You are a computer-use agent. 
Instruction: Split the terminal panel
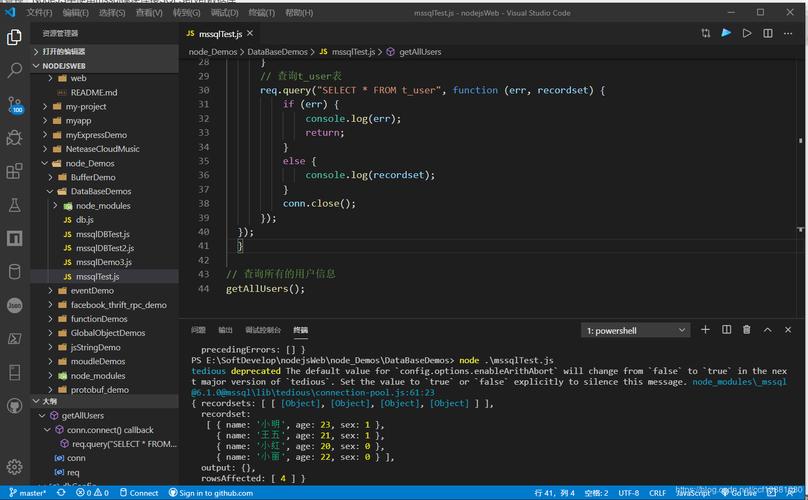click(726, 330)
